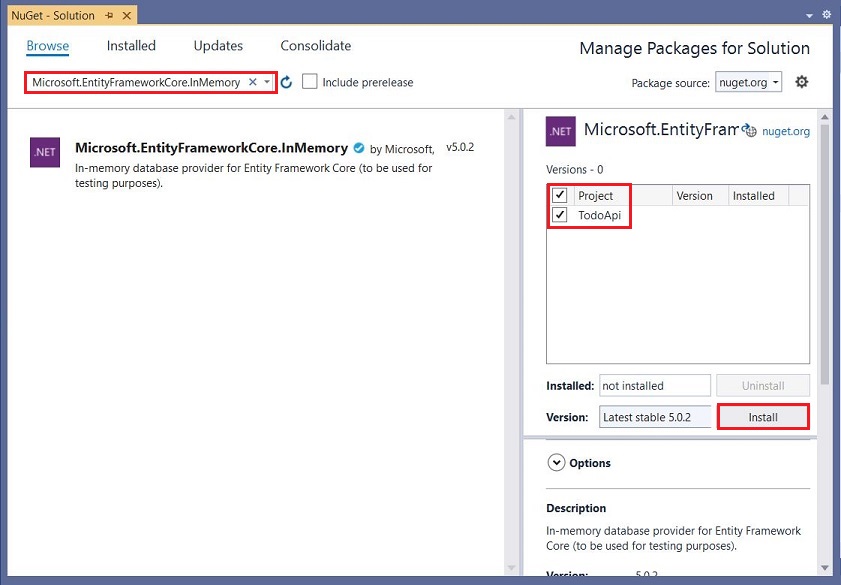The width and height of the screenshot is (841, 585).
Task: Open the Consolidate tab
Action: coord(315,46)
